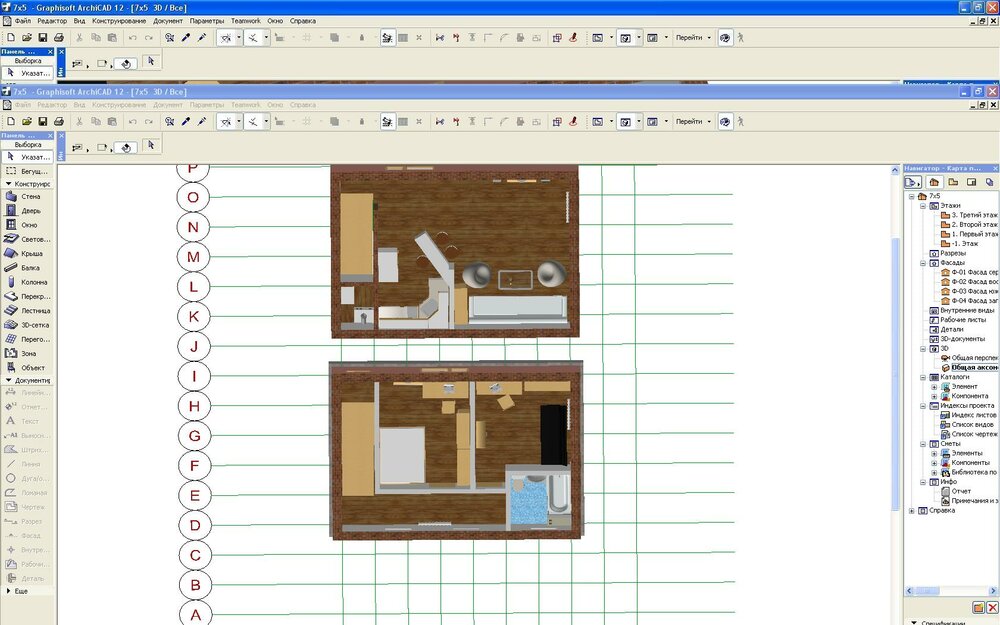Collapse the Документирование toolbox section

tap(9, 381)
